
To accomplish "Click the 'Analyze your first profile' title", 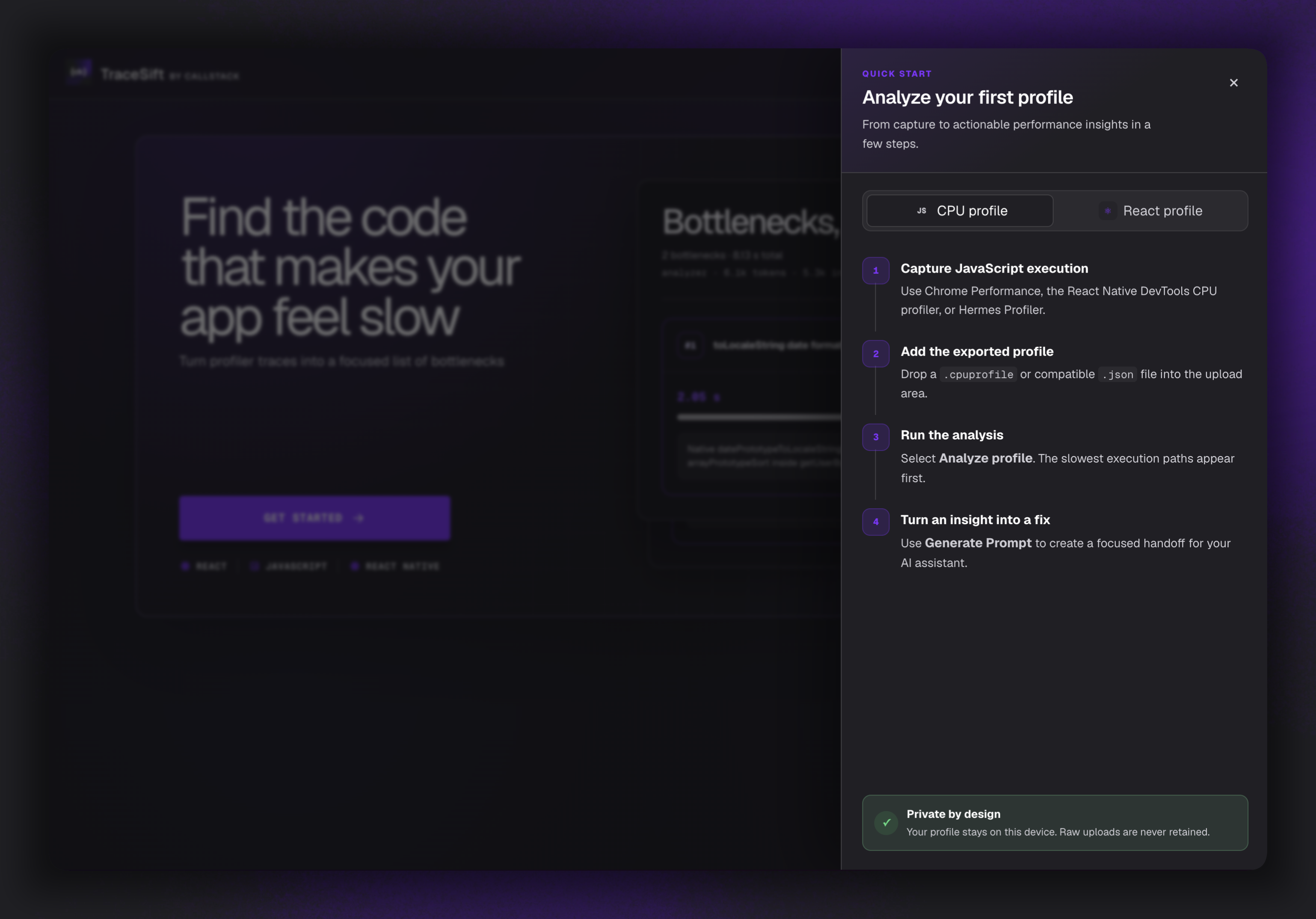I will pos(967,98).
